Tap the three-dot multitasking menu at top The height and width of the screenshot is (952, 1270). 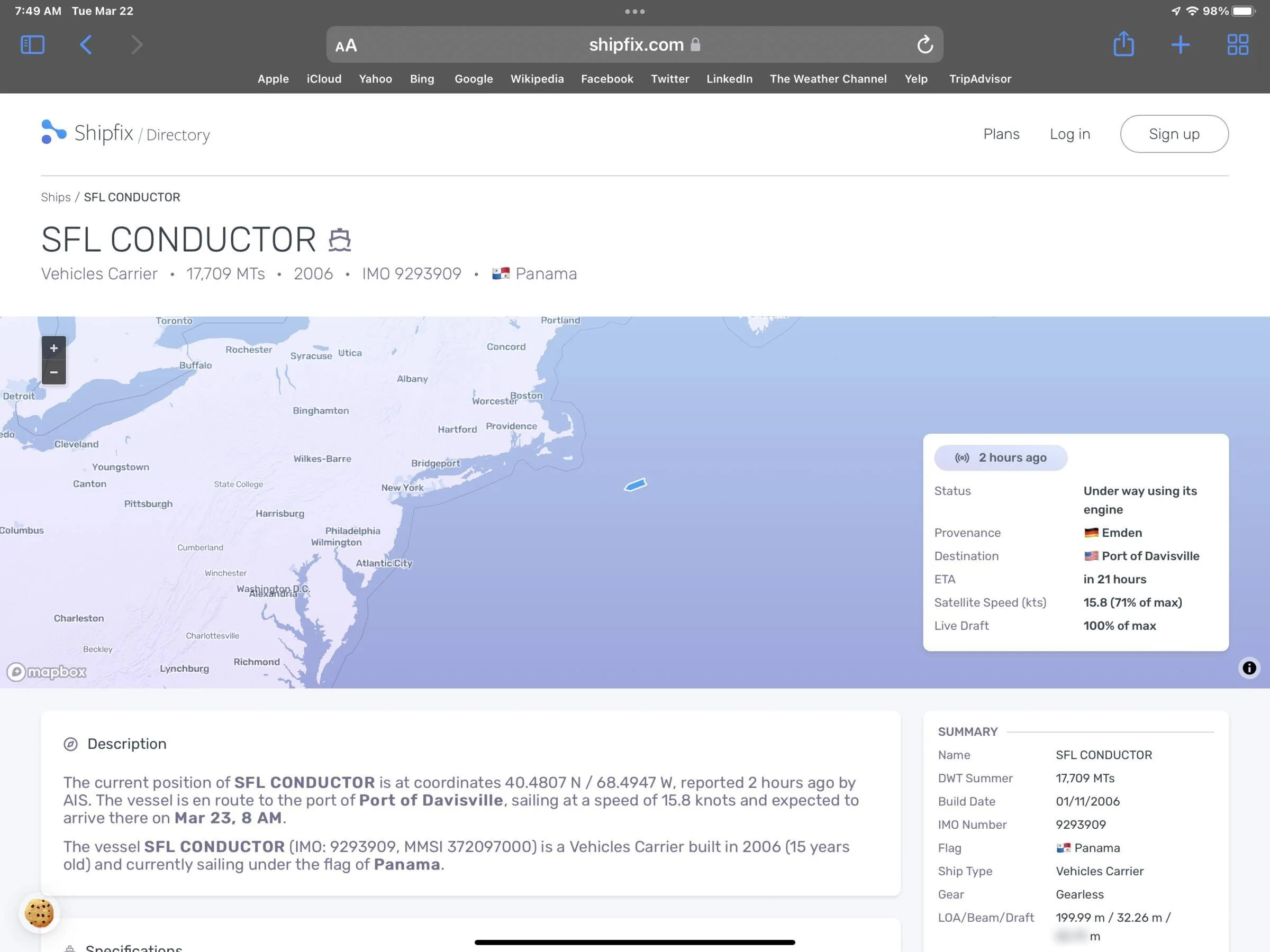635,12
